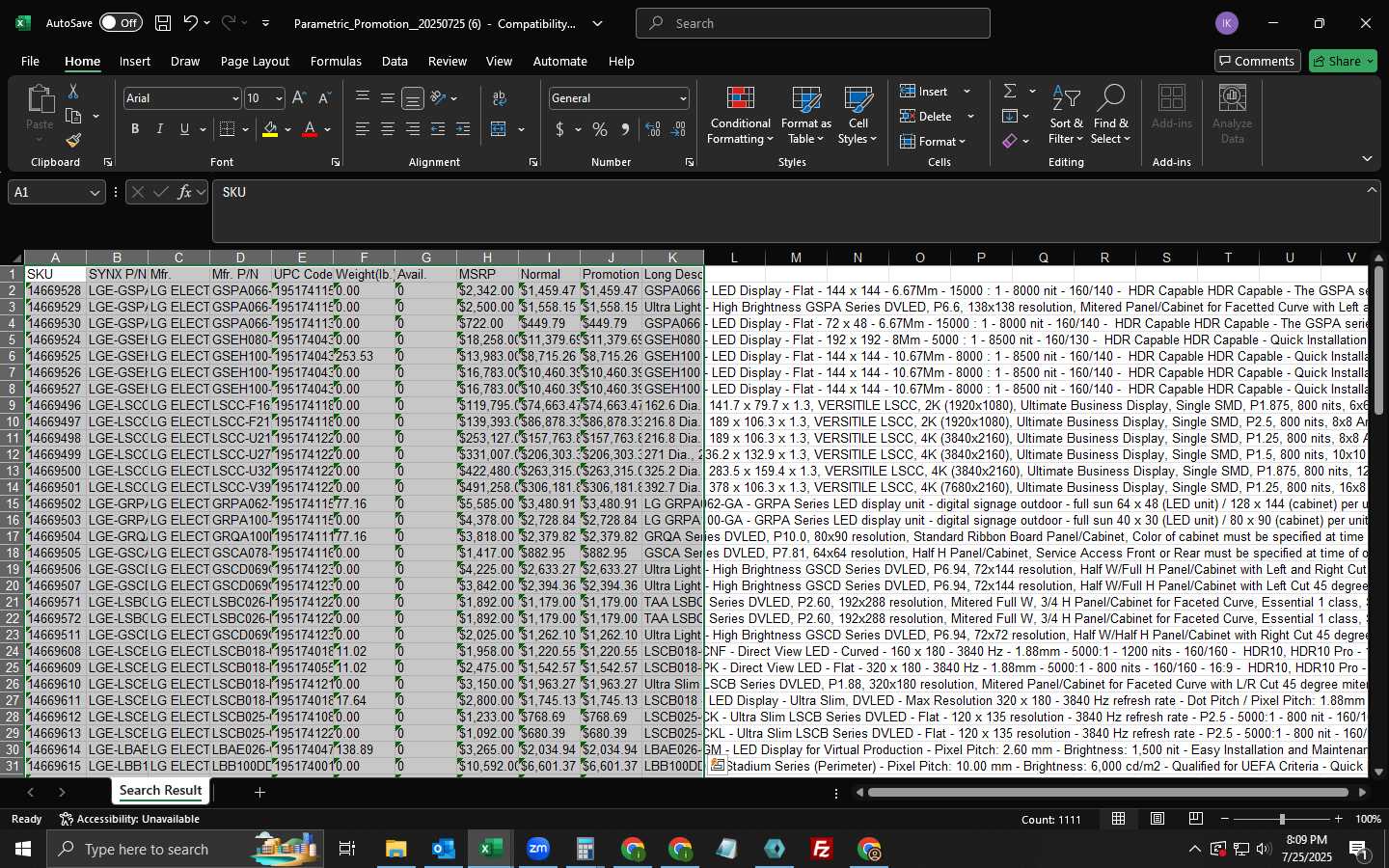Toggle Italic formatting
The height and width of the screenshot is (868, 1389).
[x=160, y=129]
